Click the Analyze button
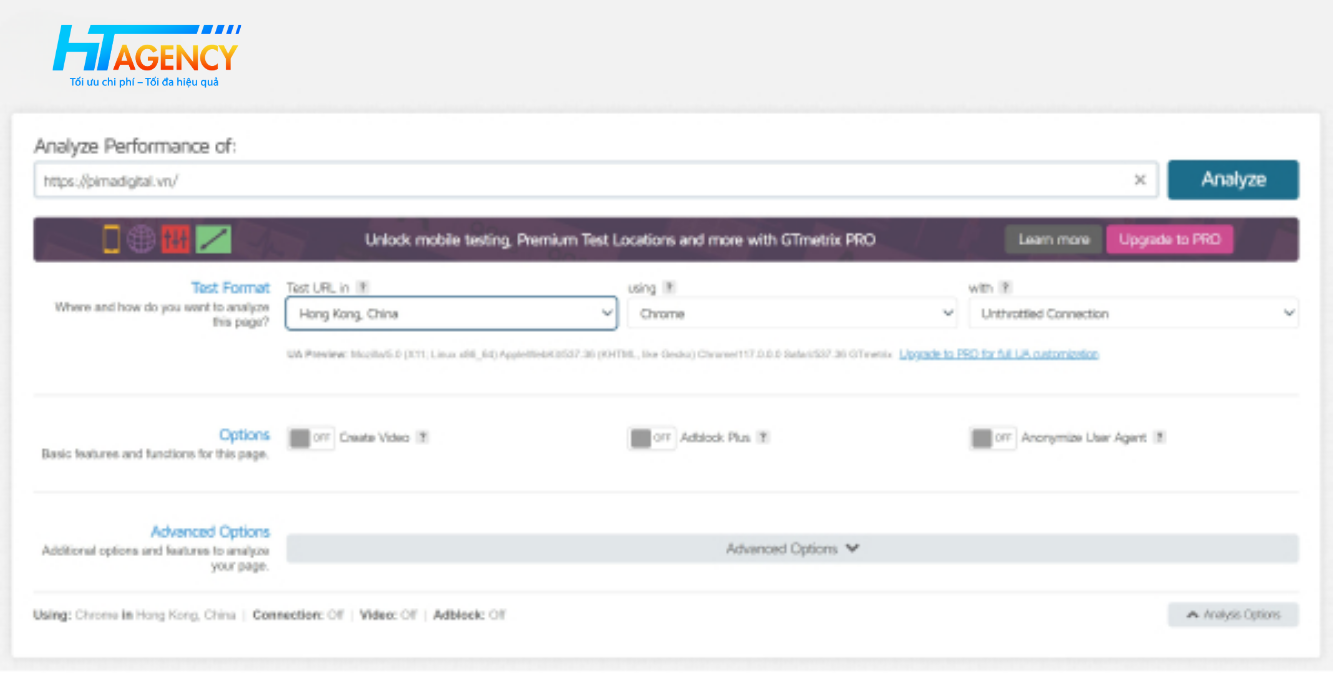 click(x=1233, y=180)
